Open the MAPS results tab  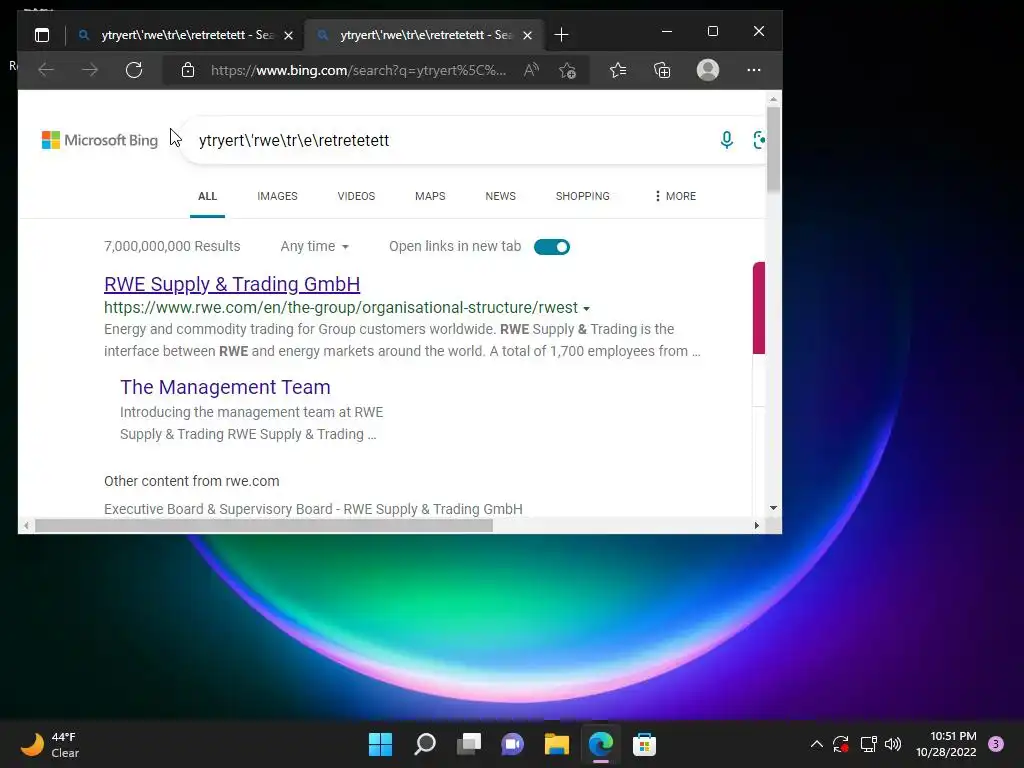coord(430,196)
